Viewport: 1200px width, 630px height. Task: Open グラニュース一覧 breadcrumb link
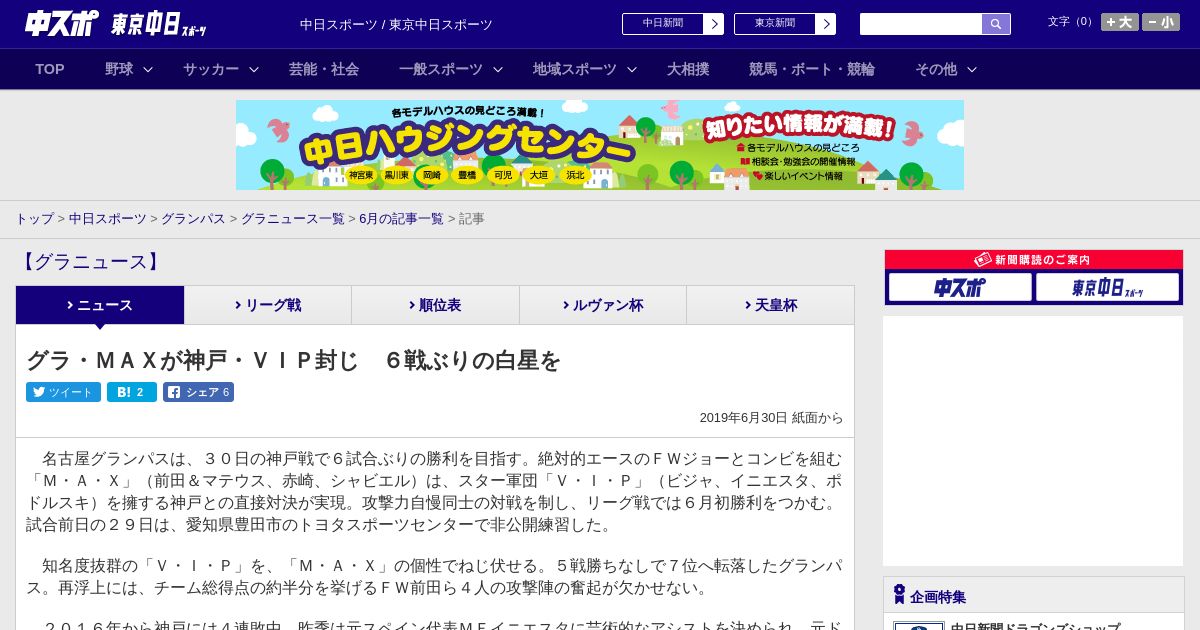coord(292,219)
